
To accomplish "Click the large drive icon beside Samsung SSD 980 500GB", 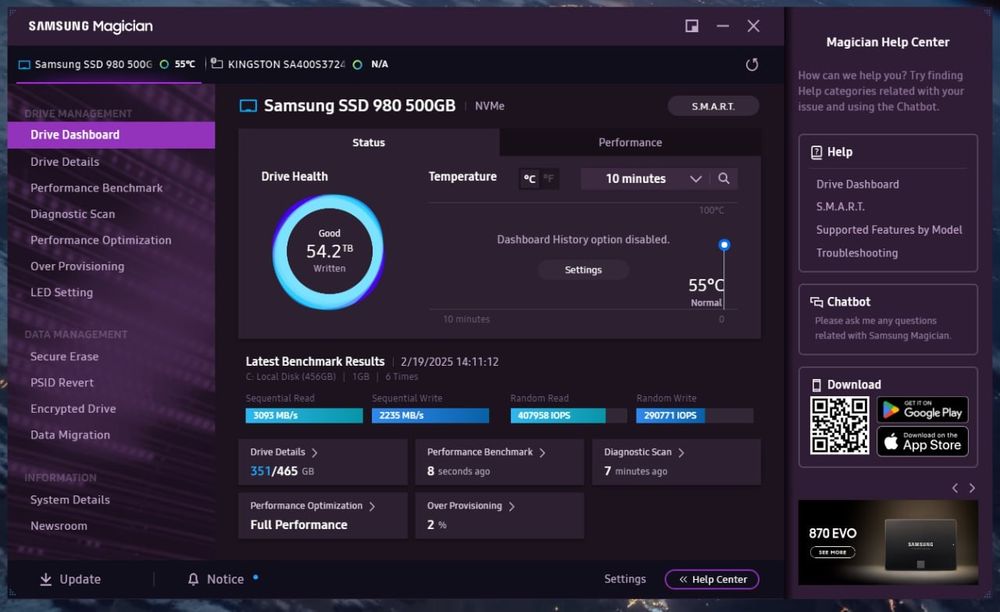I will (x=248, y=106).
